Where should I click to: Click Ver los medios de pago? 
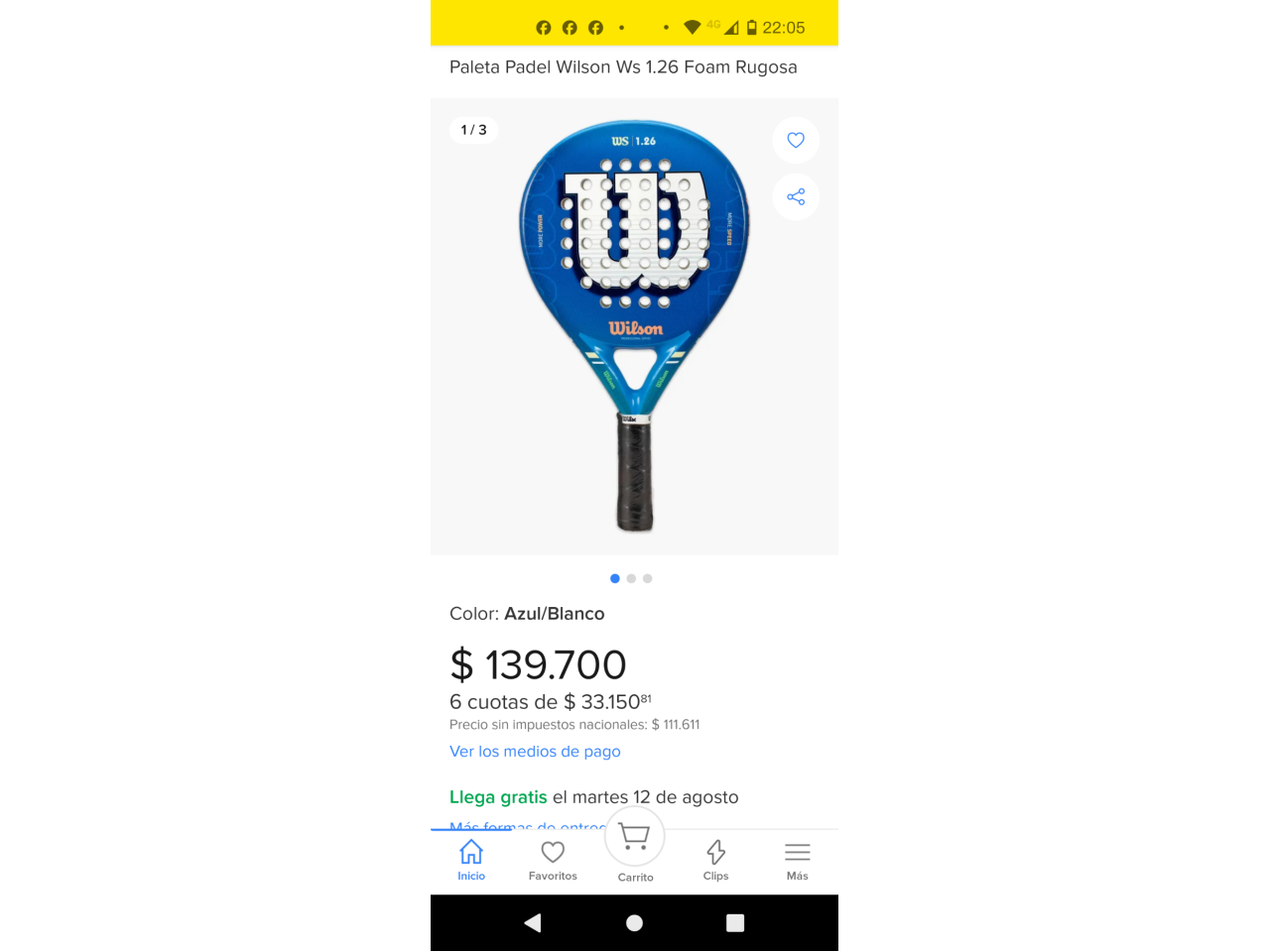pos(535,752)
